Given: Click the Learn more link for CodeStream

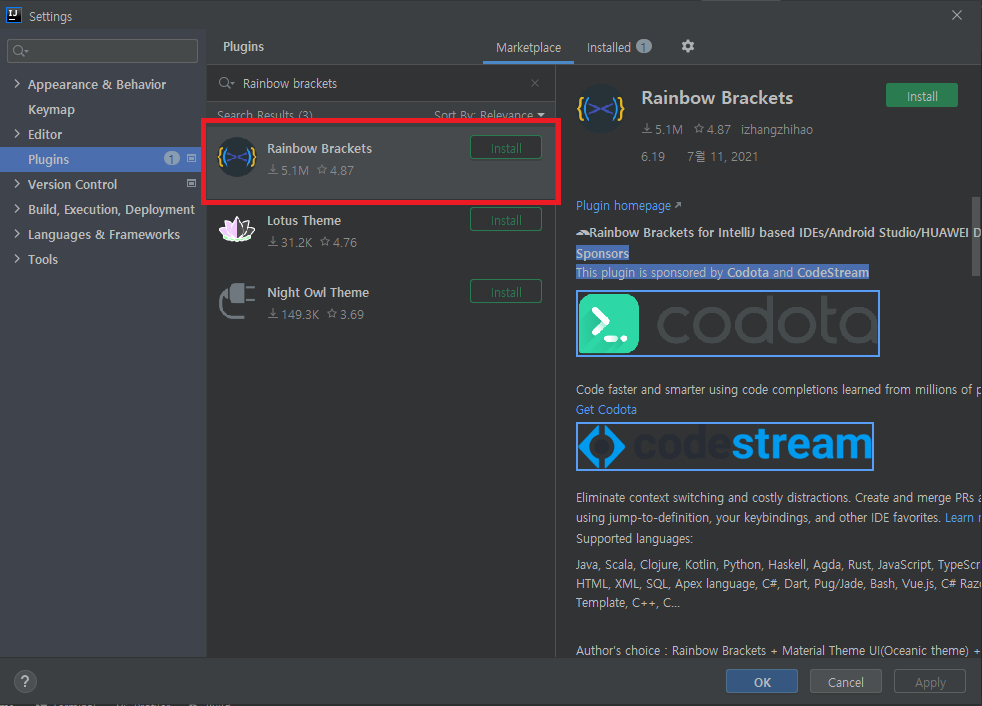Looking at the screenshot, I should tap(963, 517).
